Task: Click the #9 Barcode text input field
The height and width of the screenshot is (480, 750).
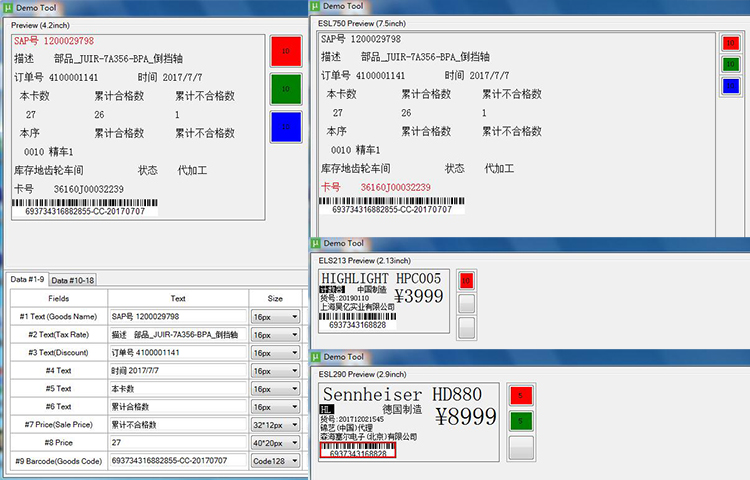Action: click(177, 459)
